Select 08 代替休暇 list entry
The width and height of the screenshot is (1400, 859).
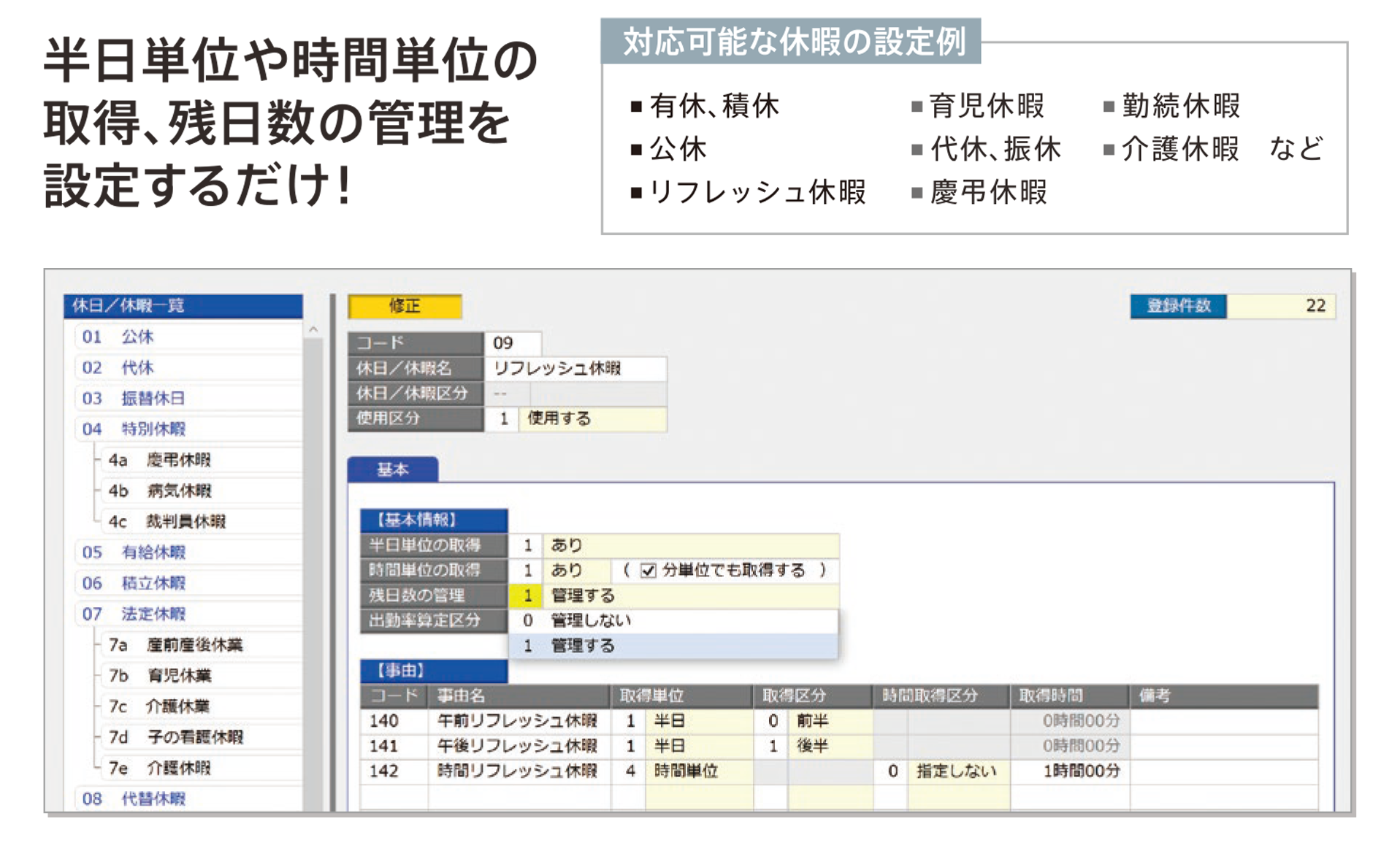[188, 798]
